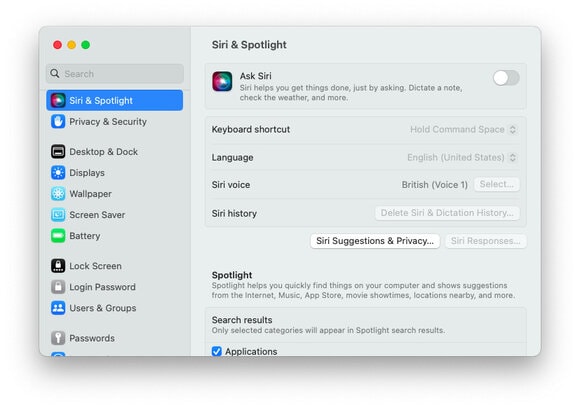580x408 pixels.
Task: Select Screen Saver in sidebar
Action: tap(115, 215)
